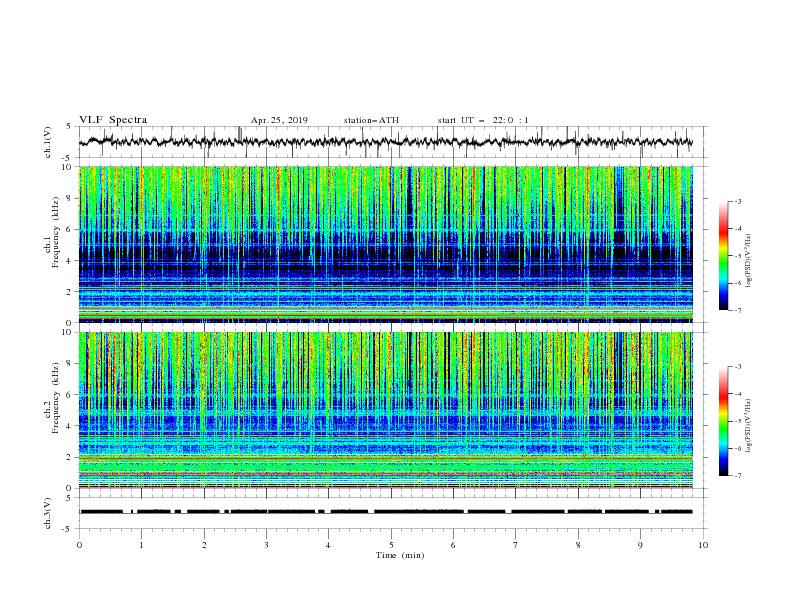Click time axis tick label "0"

pyautogui.click(x=79, y=545)
